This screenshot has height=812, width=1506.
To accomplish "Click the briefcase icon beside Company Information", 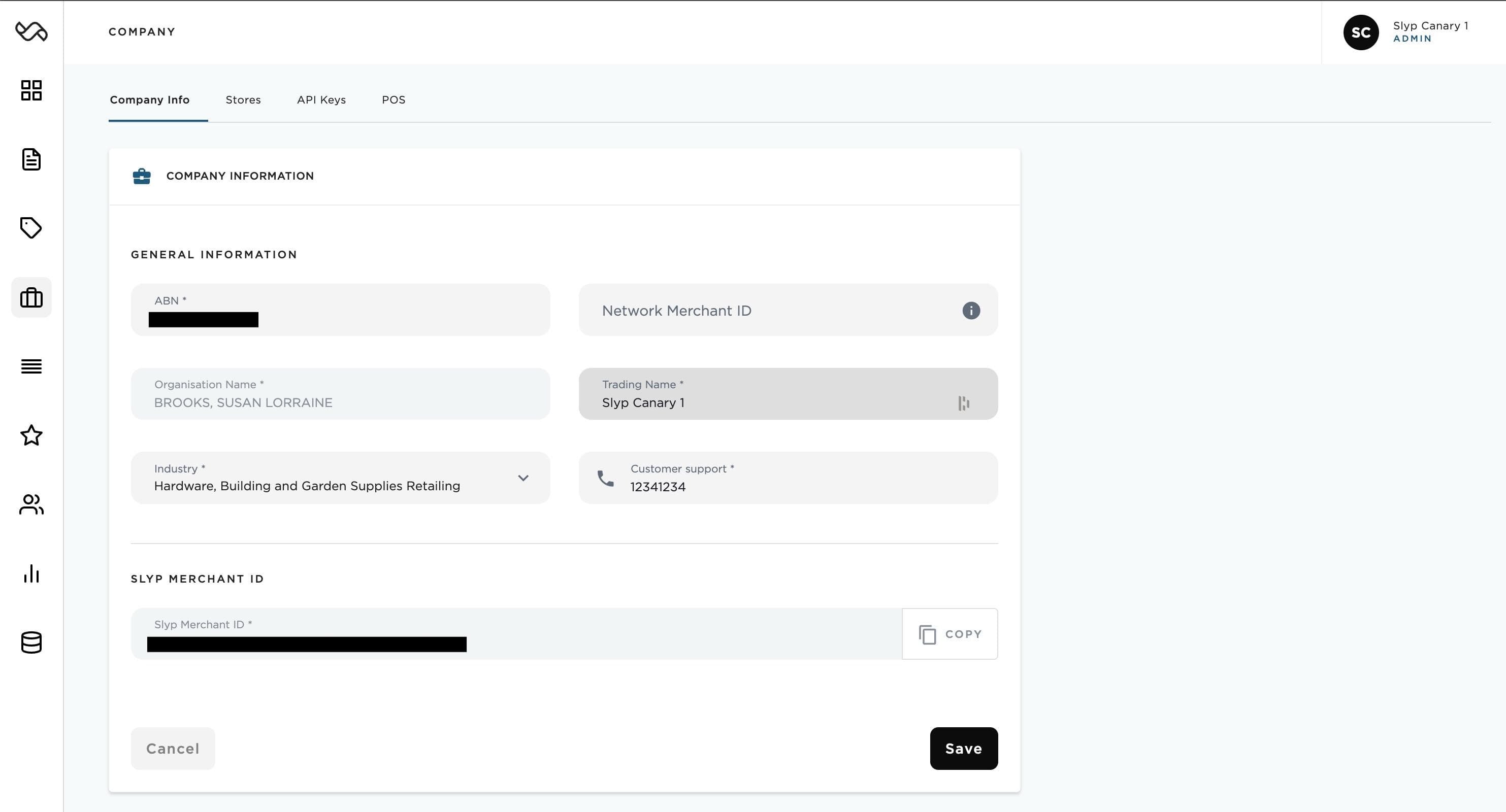I will (142, 176).
